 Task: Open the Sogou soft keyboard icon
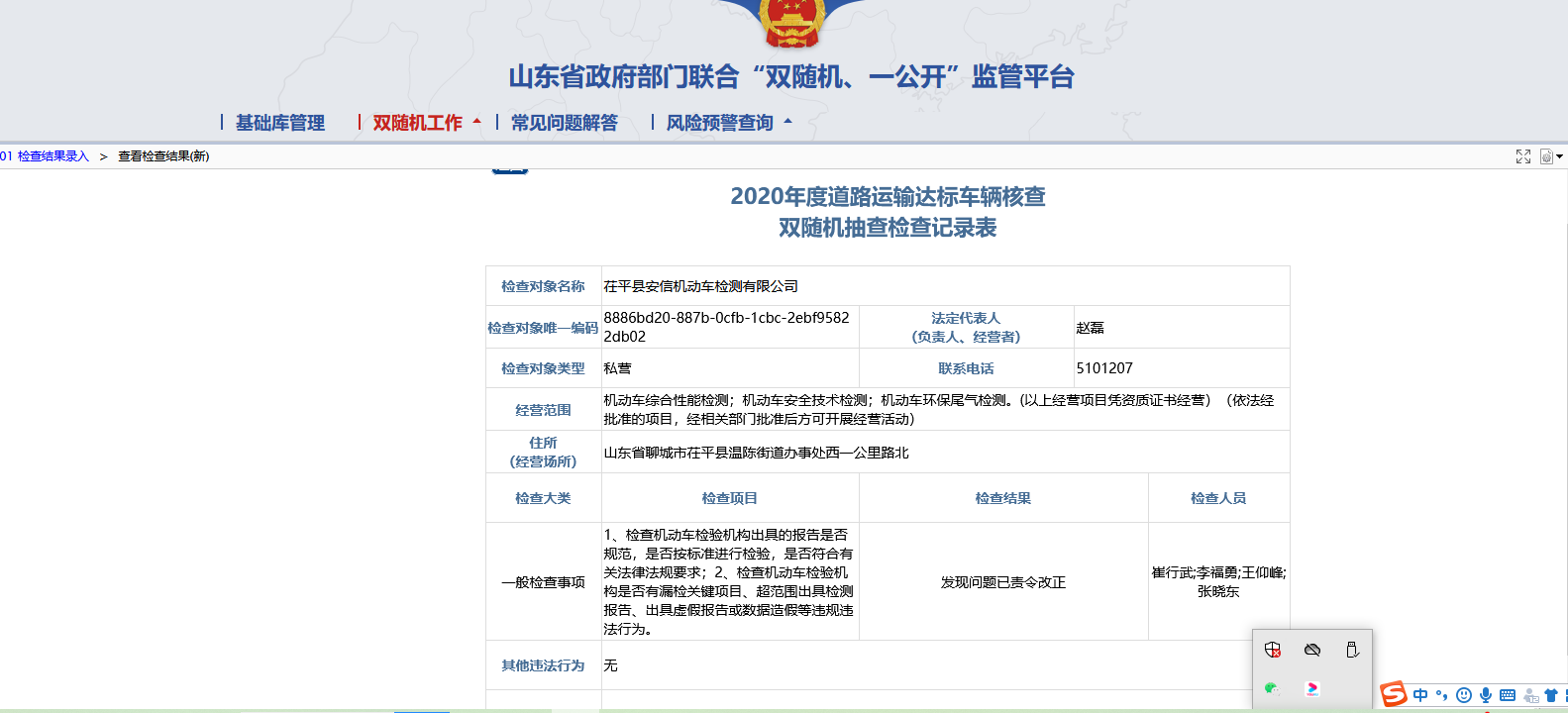click(x=1508, y=695)
